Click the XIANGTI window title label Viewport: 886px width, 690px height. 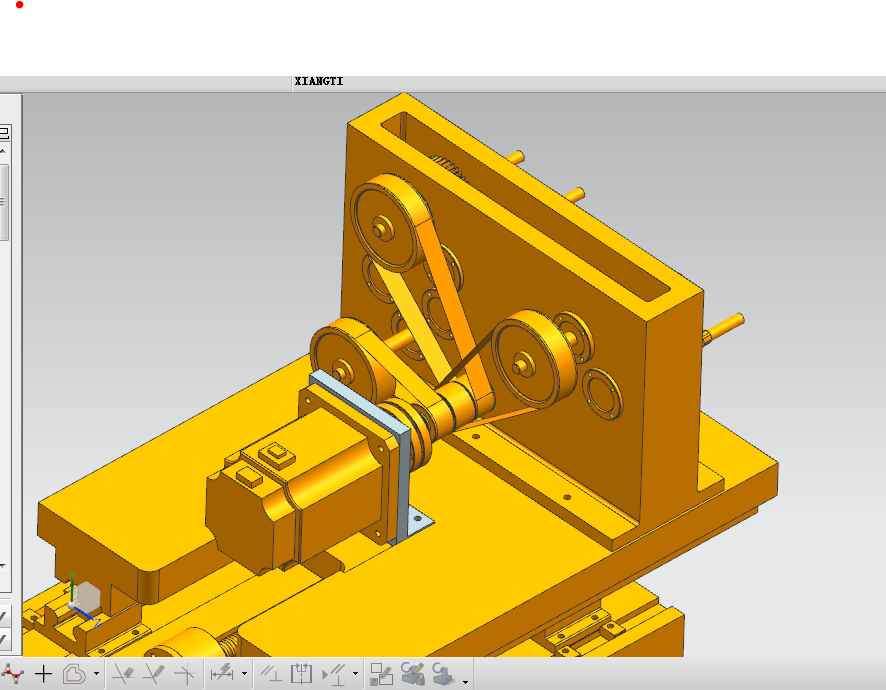coord(319,81)
